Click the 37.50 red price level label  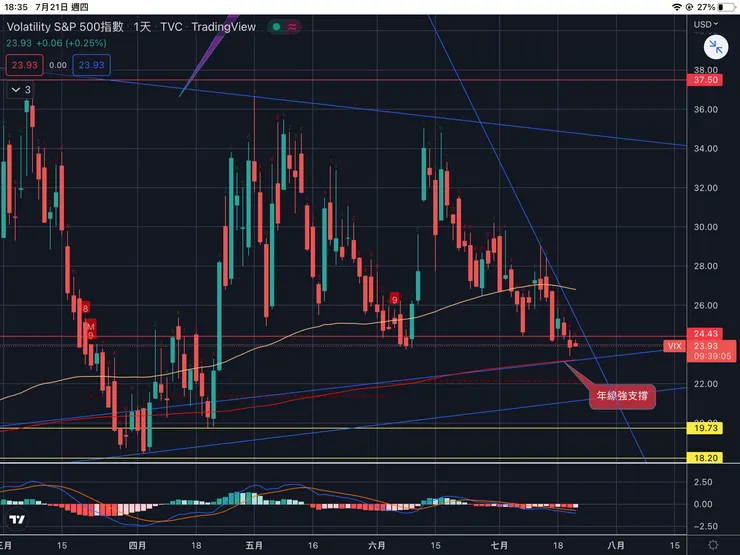tap(706, 80)
